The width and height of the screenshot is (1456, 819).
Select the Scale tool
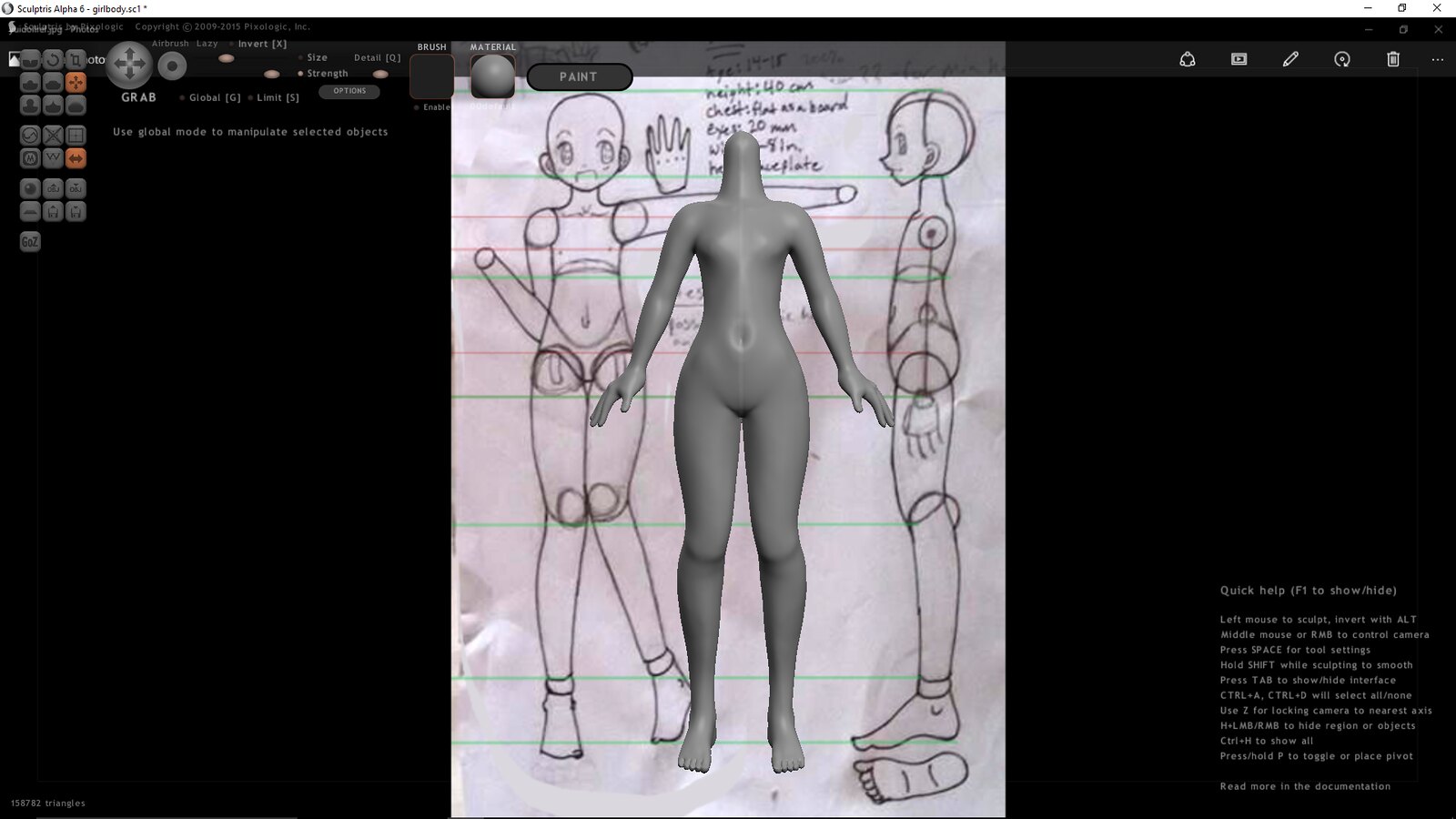pyautogui.click(x=76, y=59)
